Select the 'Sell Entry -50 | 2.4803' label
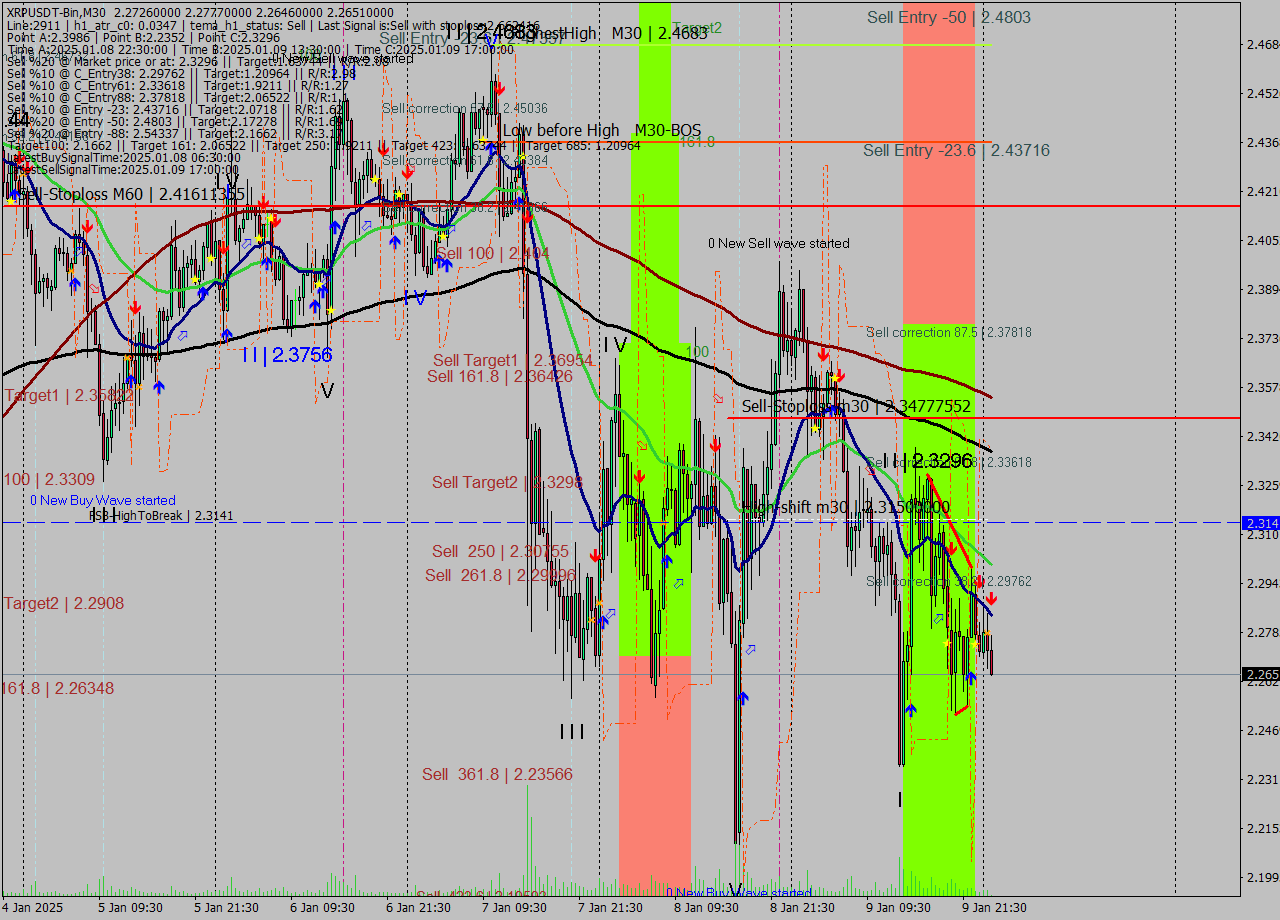The image size is (1280, 920). pos(949,17)
